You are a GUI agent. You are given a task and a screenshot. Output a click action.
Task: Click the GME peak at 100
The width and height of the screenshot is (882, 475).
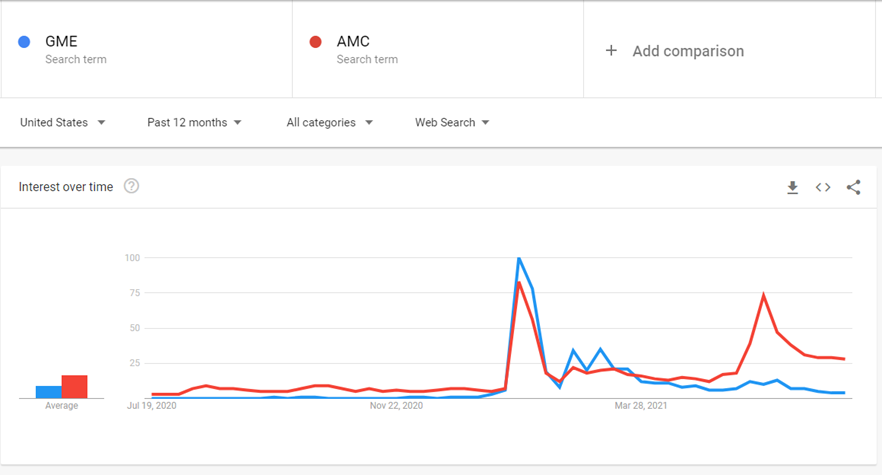click(x=518, y=259)
